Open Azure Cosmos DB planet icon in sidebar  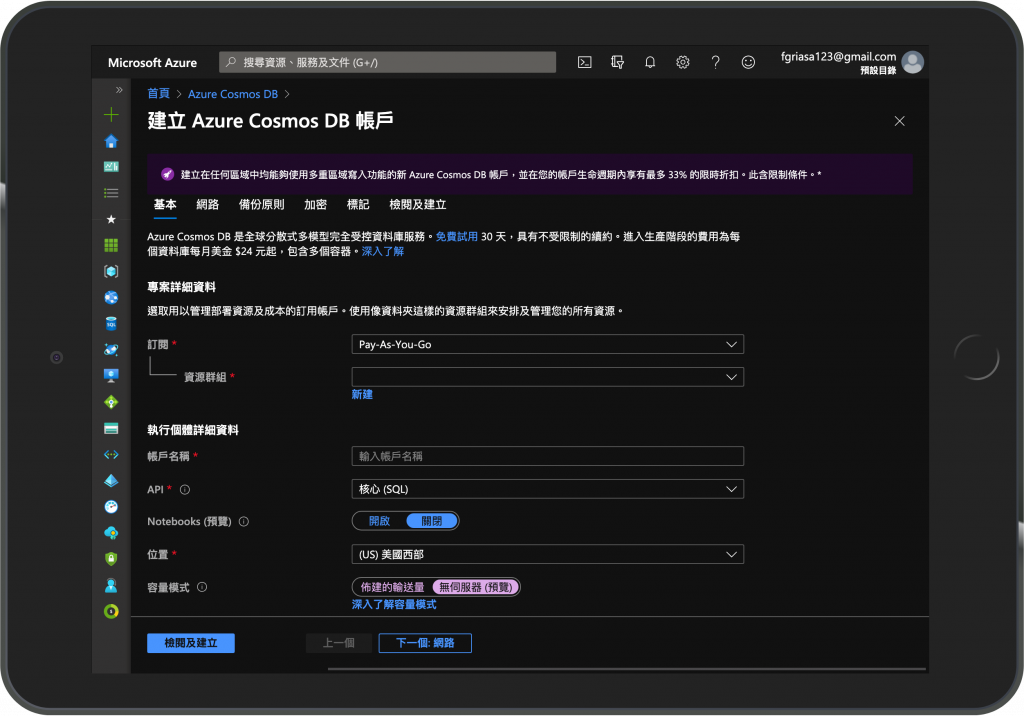tap(111, 350)
